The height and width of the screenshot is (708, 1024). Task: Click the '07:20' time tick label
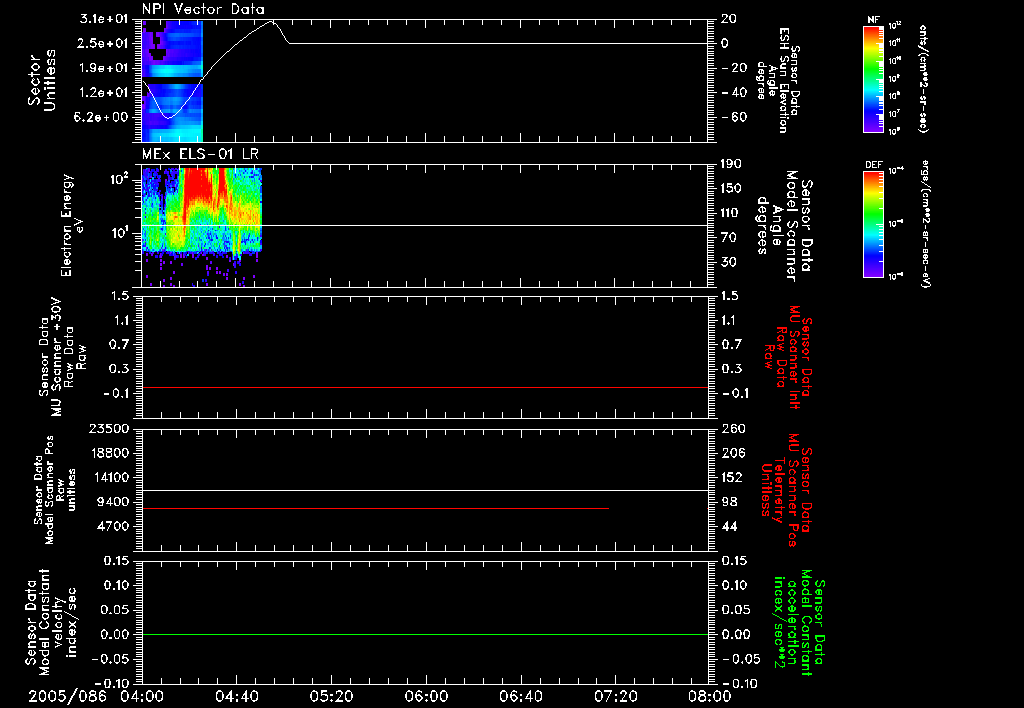(615, 696)
